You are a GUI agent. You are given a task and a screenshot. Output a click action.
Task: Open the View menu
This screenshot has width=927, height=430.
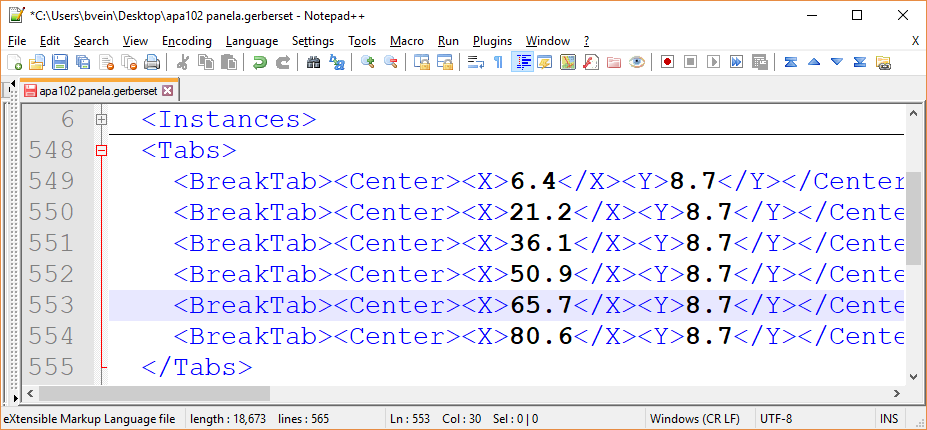135,41
